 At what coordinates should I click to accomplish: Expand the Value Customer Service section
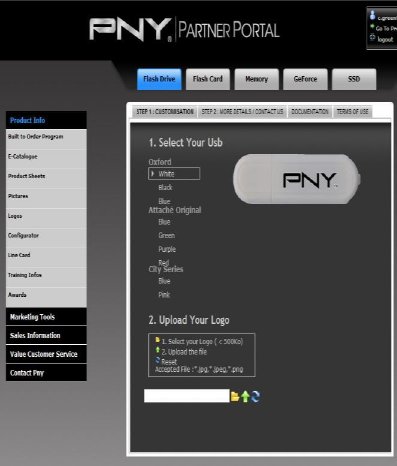[x=46, y=354]
